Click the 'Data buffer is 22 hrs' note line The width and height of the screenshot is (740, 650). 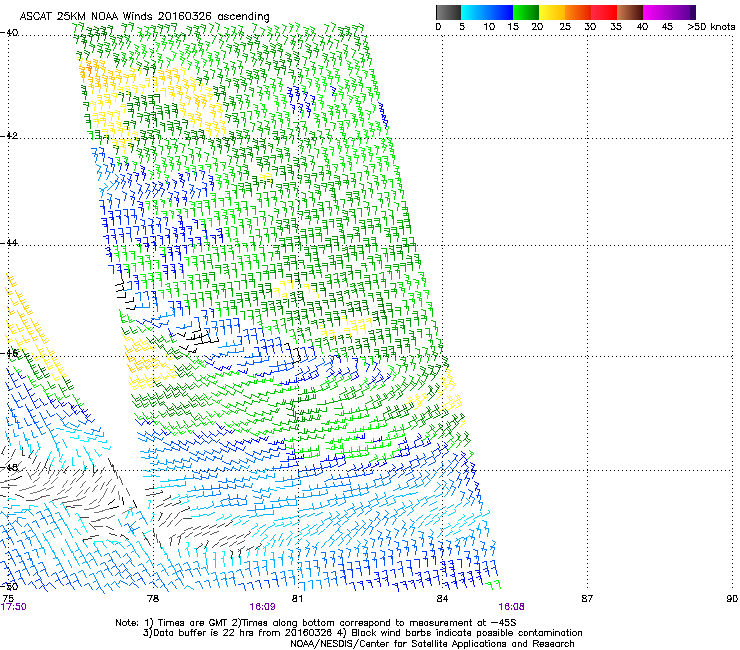point(362,633)
